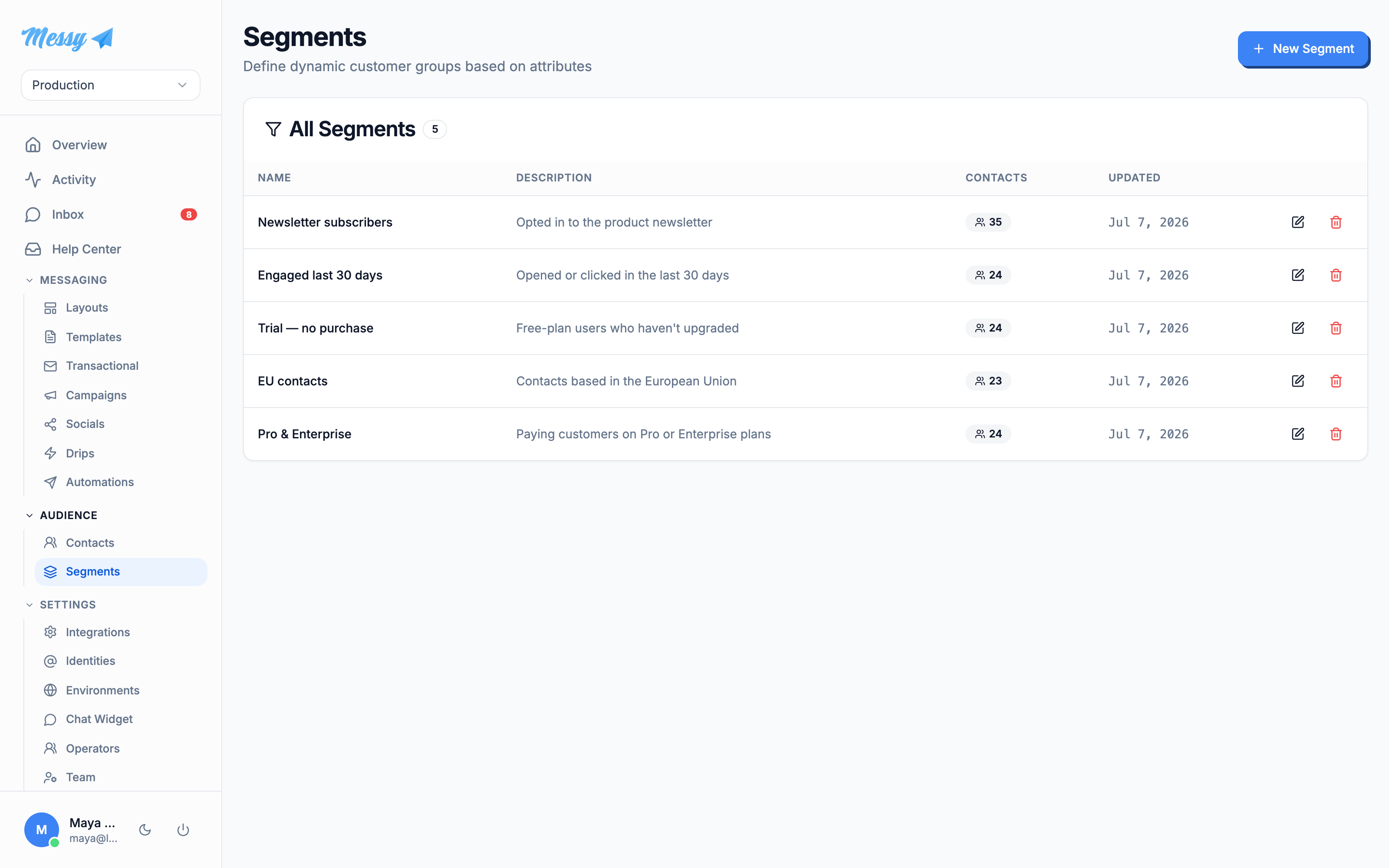Click the UPDATED column header

(x=1134, y=178)
